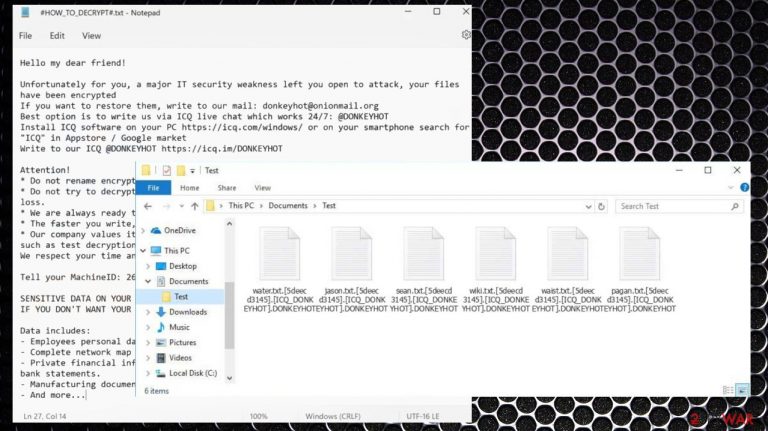768x431 pixels.
Task: Select Videos in navigation pane
Action: pos(180,358)
